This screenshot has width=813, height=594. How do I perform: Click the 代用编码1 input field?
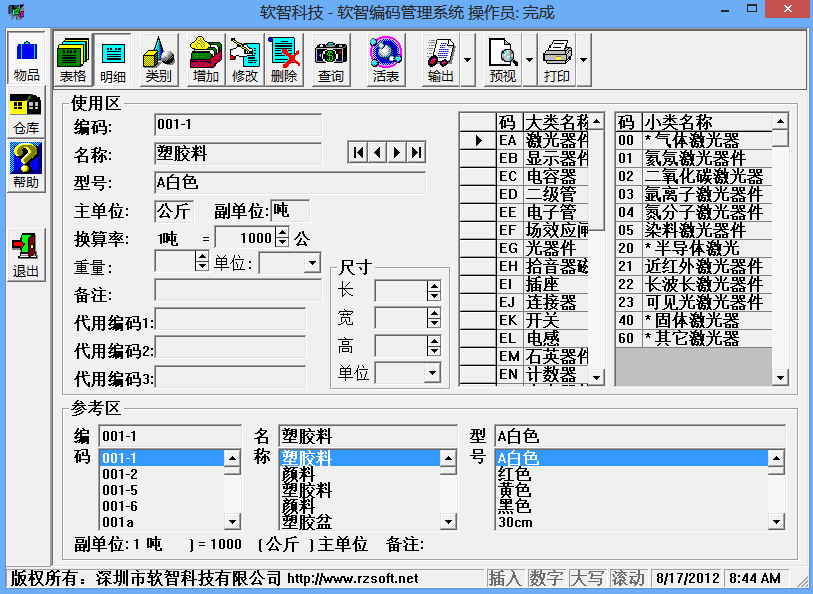[x=230, y=320]
